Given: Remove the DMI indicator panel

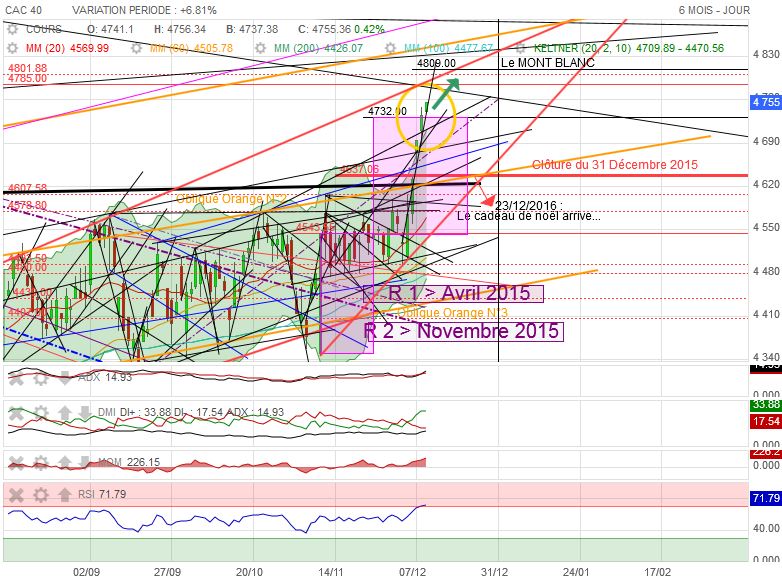Looking at the screenshot, I should (x=16, y=413).
